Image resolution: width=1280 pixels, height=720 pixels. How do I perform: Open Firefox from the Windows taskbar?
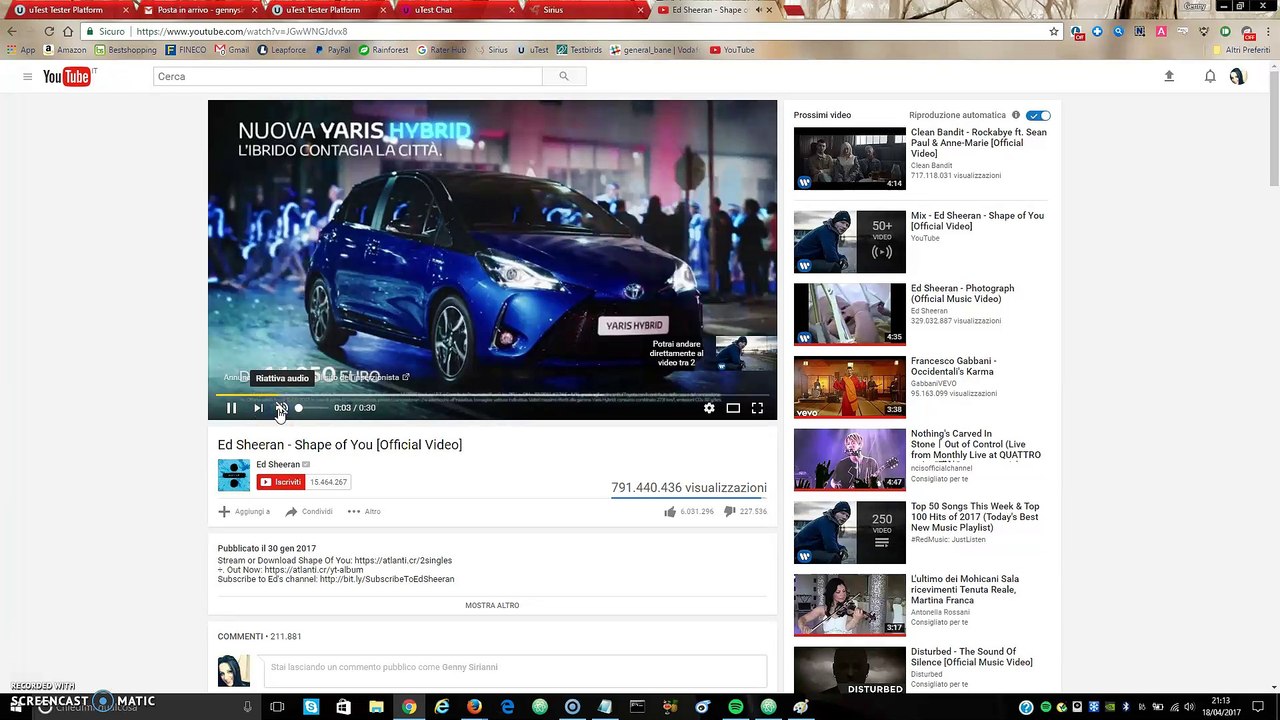474,707
